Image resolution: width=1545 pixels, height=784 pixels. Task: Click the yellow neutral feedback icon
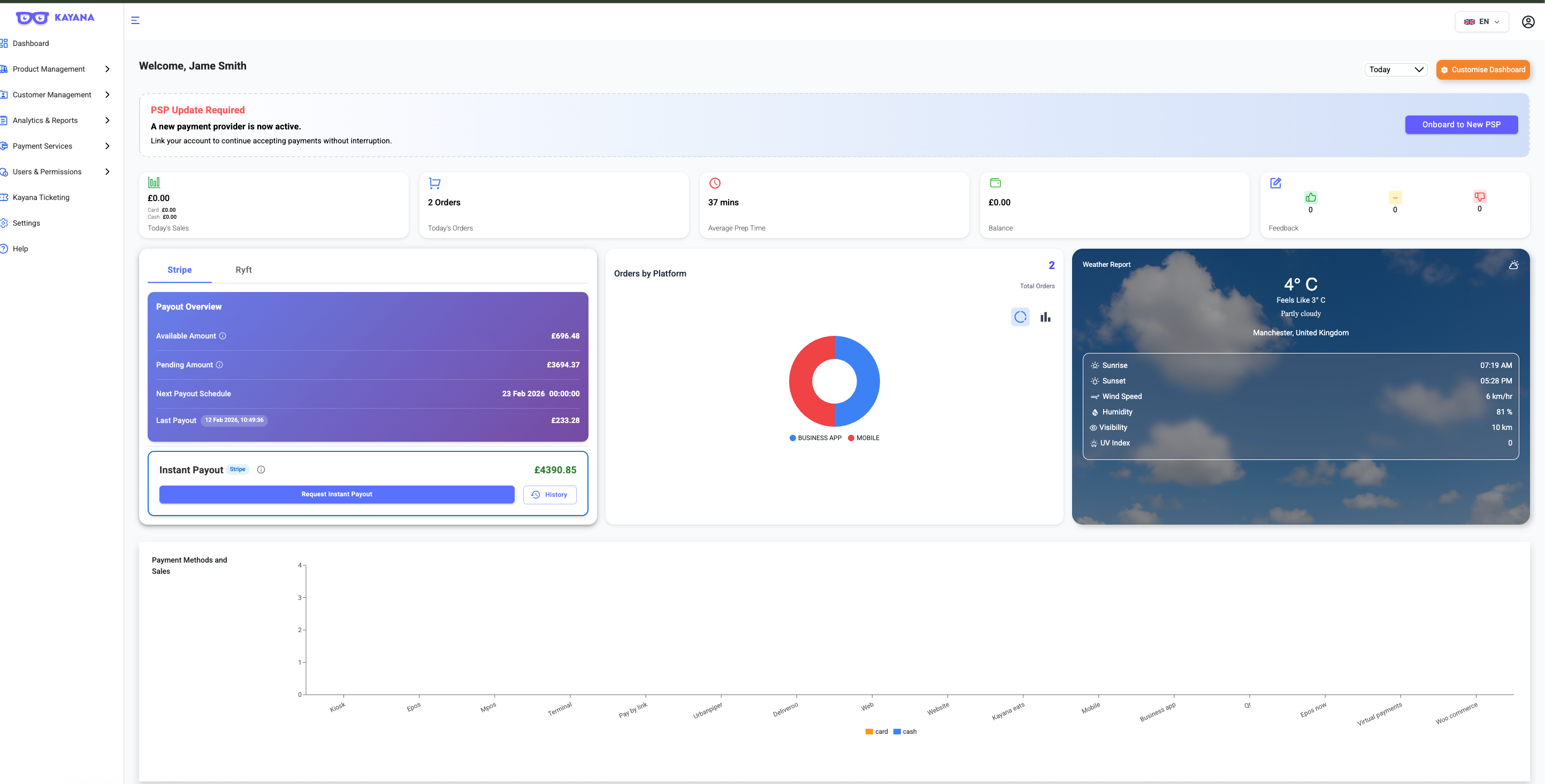(x=1395, y=197)
